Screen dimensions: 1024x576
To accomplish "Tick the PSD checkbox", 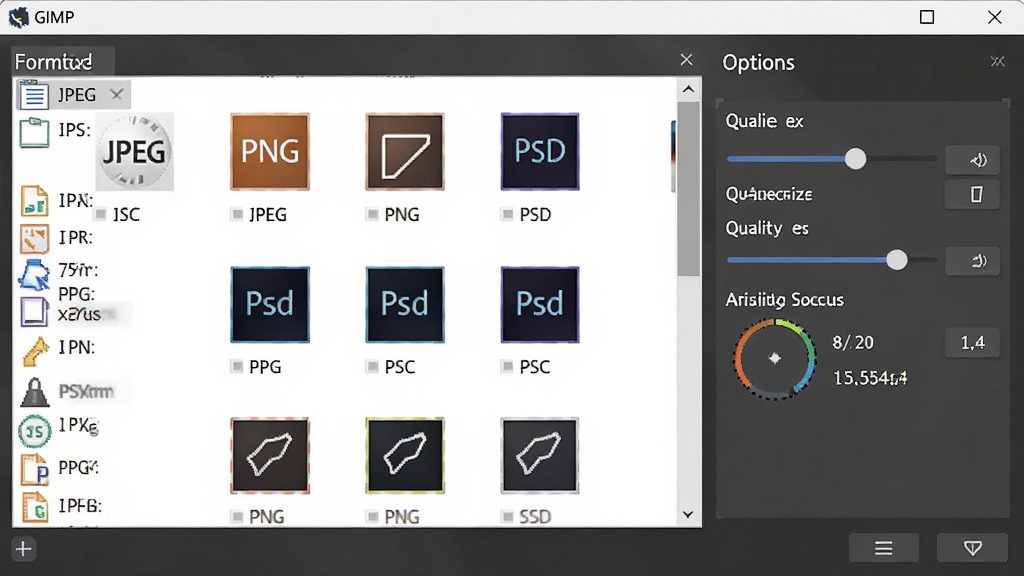I will [x=507, y=214].
